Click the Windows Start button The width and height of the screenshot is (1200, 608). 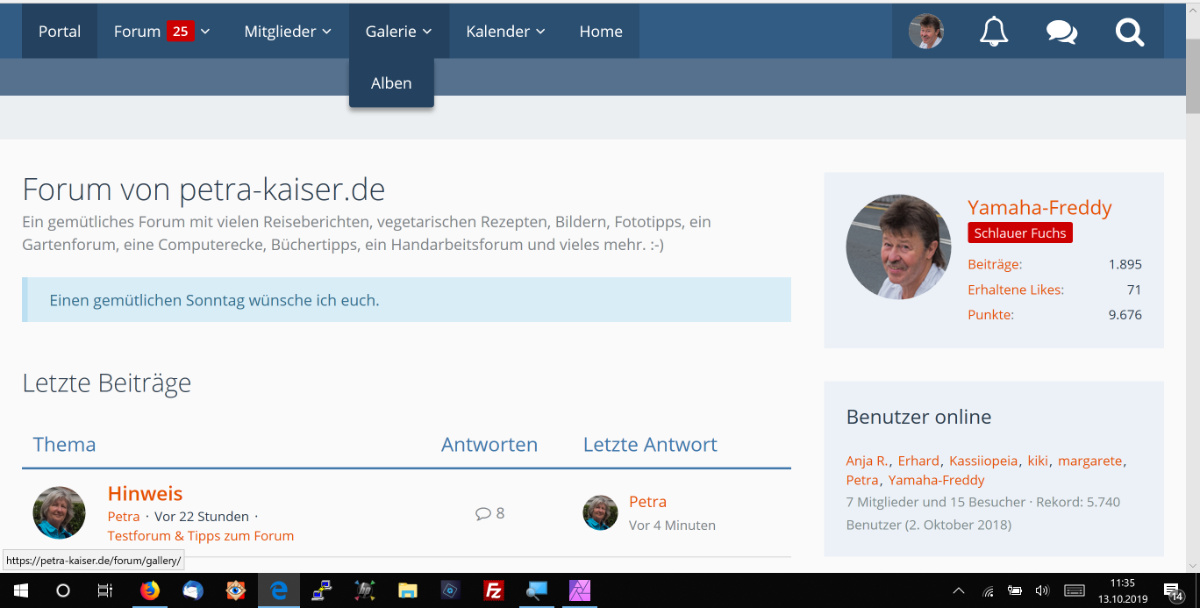(20, 590)
